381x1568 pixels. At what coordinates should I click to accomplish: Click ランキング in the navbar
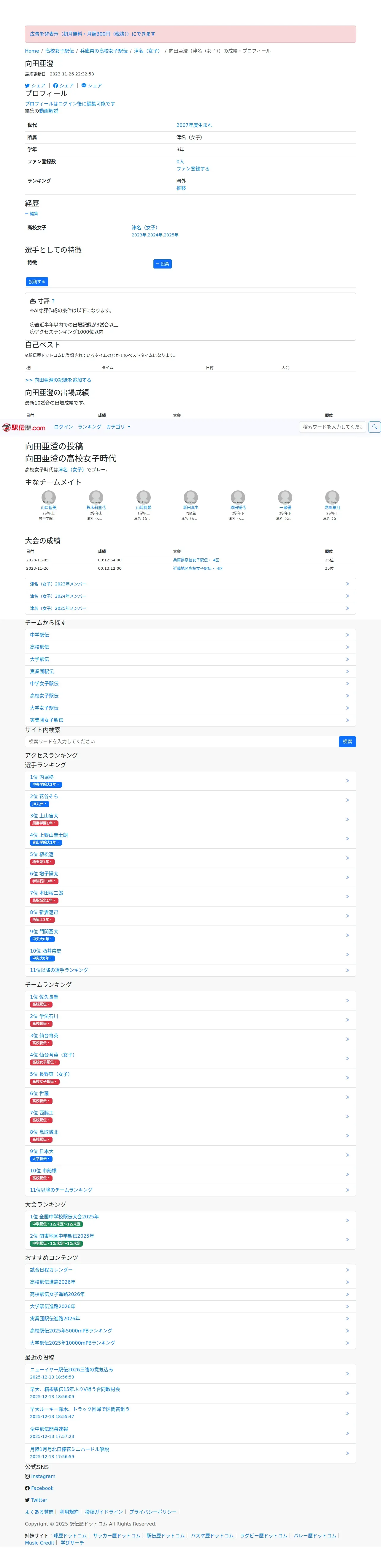(89, 427)
